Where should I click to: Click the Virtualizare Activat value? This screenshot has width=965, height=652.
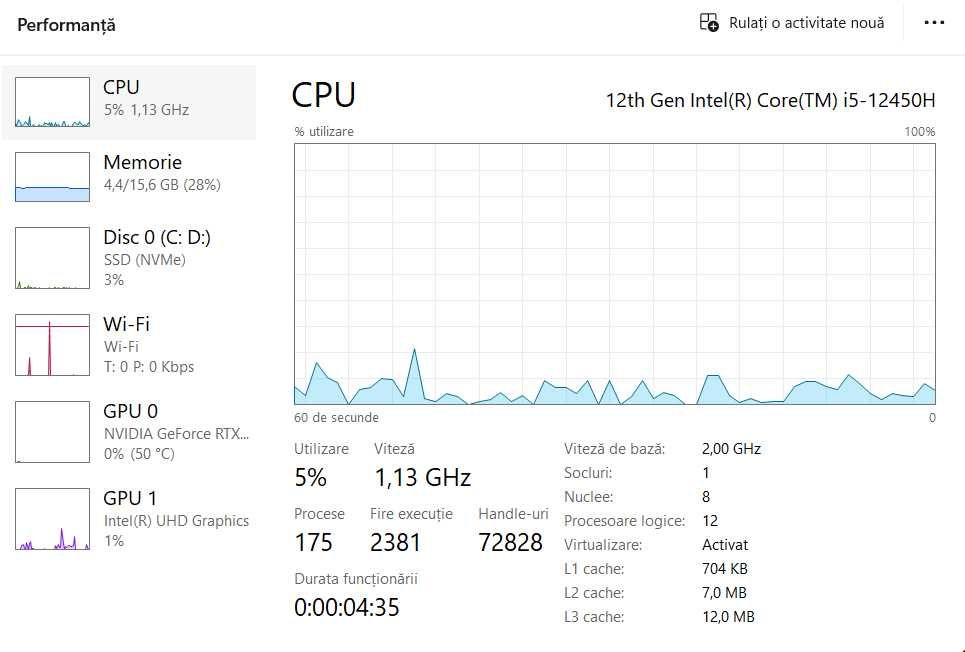click(x=725, y=545)
